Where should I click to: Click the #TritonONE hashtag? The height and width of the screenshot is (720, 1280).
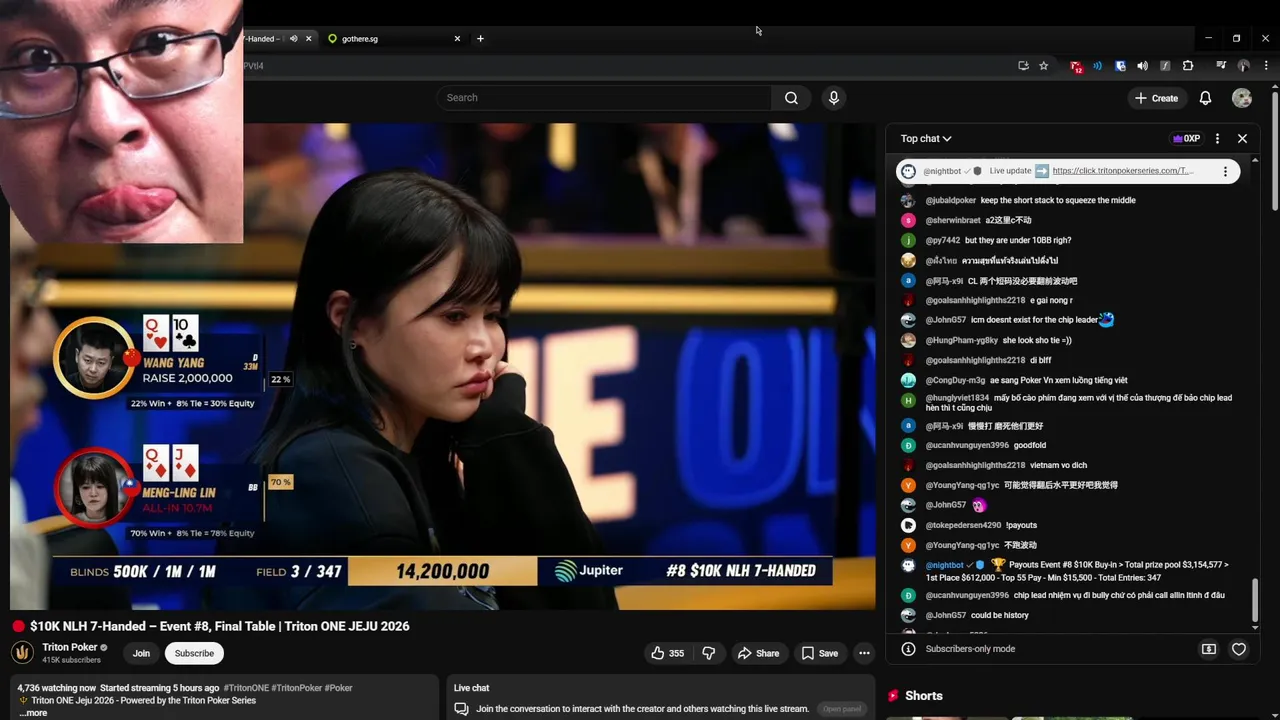tap(246, 688)
